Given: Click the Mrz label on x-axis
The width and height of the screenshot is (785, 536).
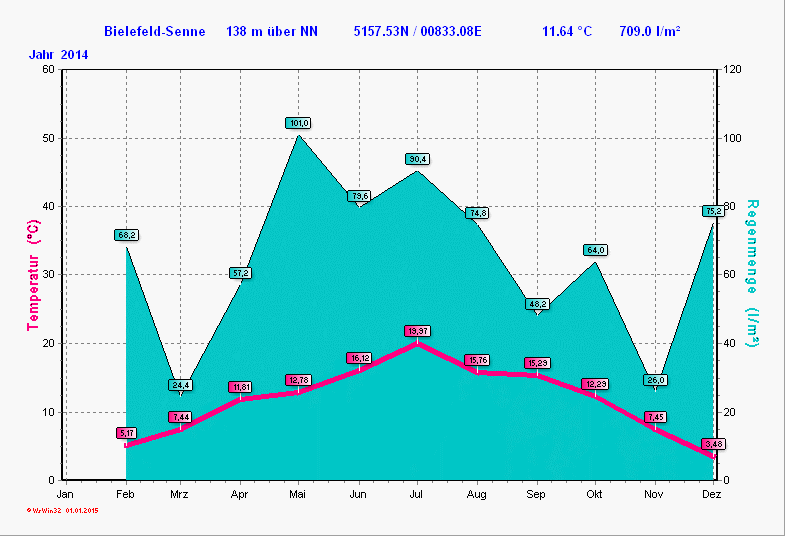Looking at the screenshot, I should (x=179, y=494).
